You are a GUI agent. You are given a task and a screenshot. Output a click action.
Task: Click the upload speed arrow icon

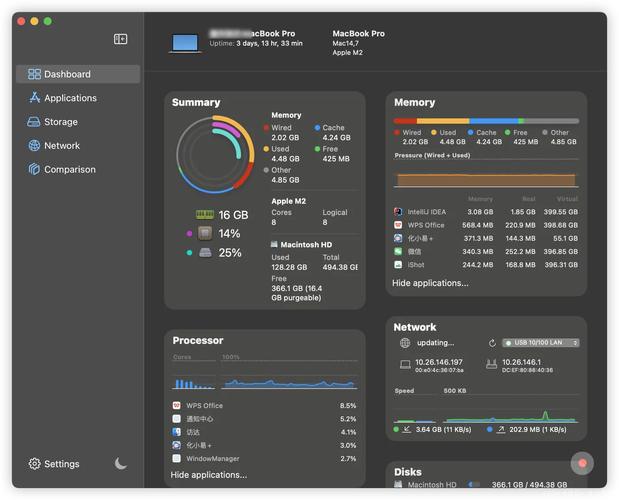(501, 429)
